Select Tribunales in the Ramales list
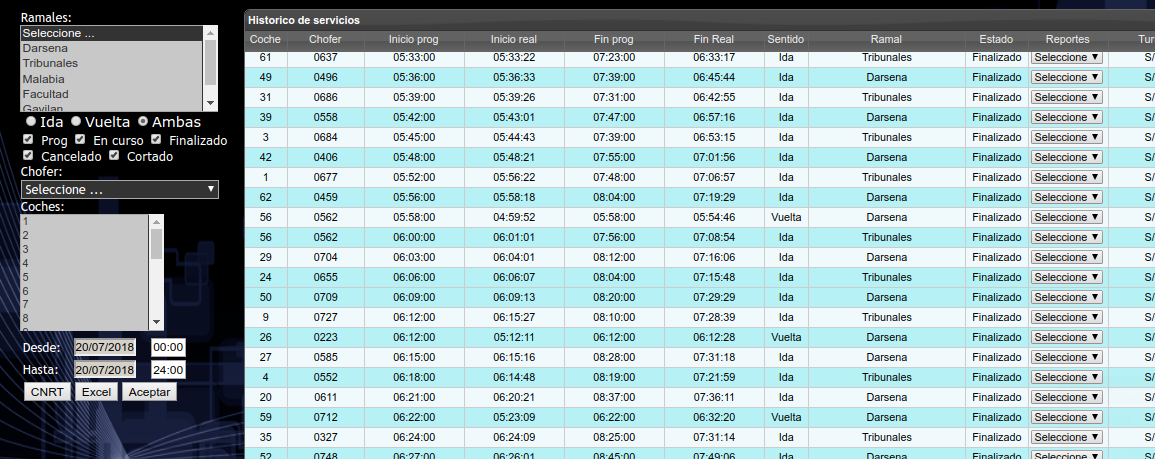Image resolution: width=1155 pixels, height=459 pixels. pyautogui.click(x=50, y=63)
